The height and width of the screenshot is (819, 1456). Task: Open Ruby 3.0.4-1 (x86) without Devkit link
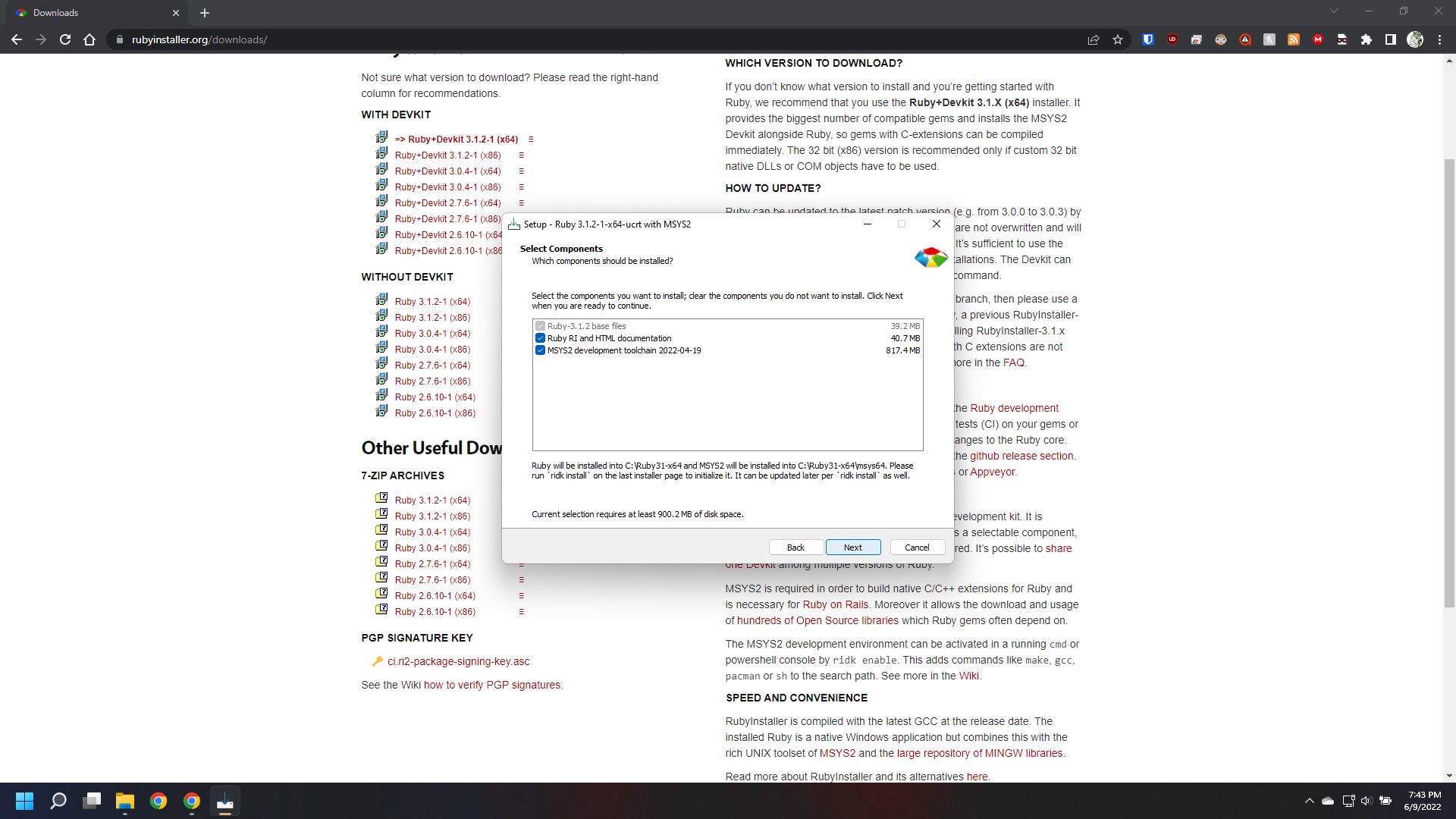click(432, 350)
